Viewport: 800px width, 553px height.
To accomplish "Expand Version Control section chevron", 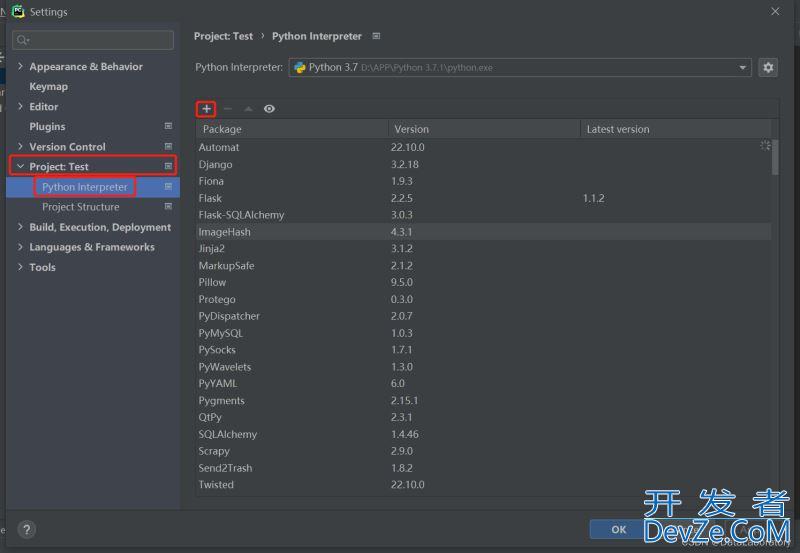I will 20,146.
